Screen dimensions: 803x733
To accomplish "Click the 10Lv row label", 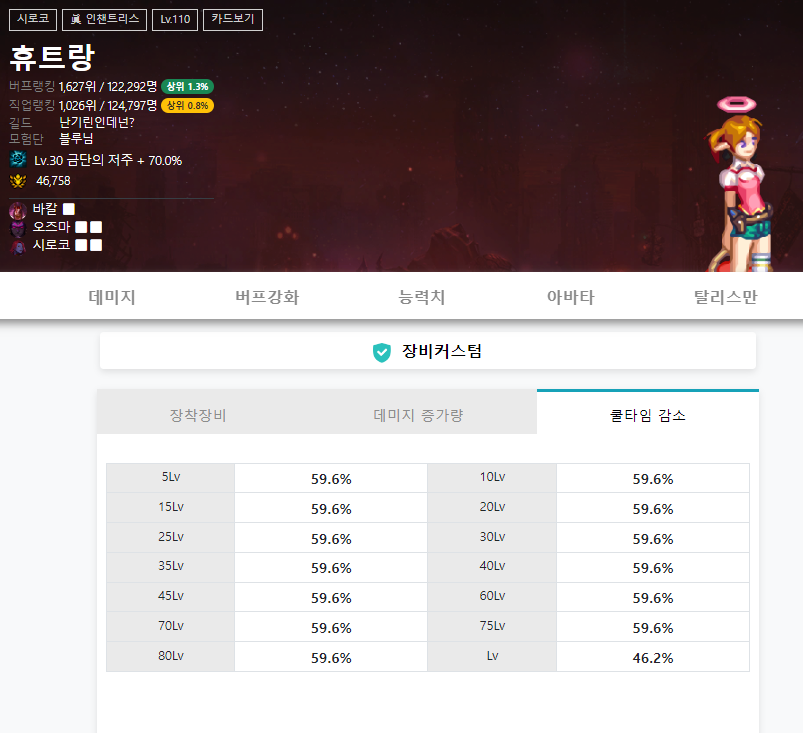I will [x=492, y=477].
